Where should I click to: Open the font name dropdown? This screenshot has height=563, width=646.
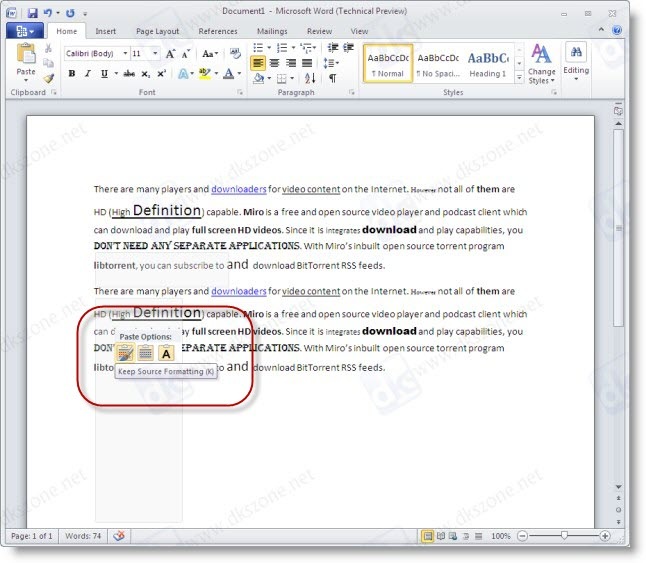[125, 54]
